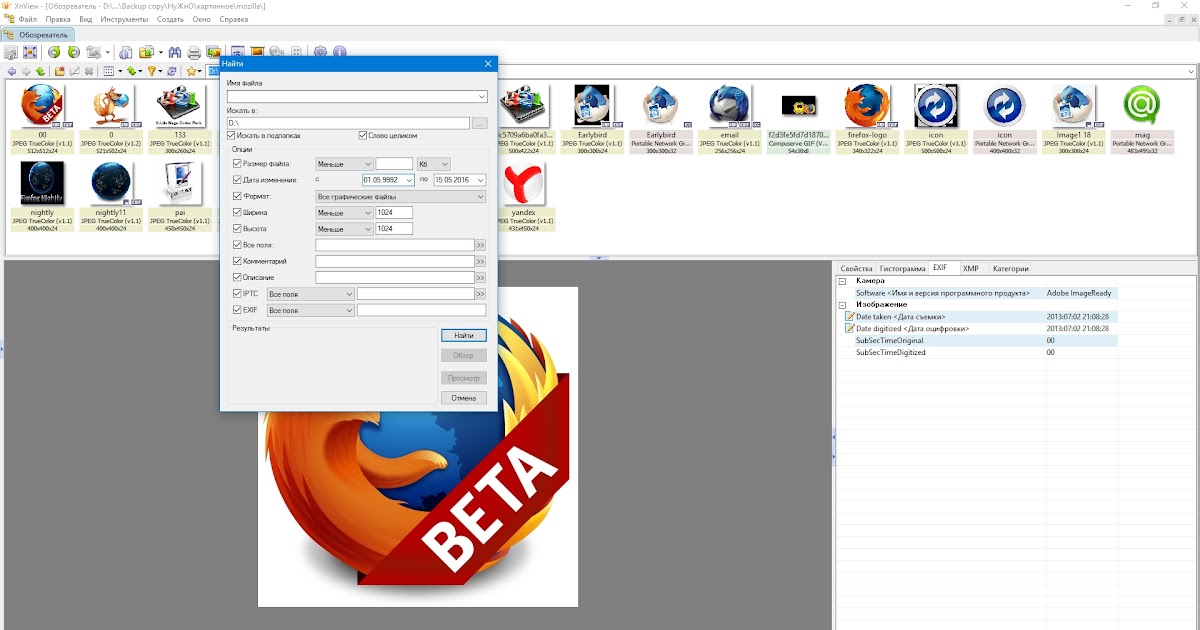Viewport: 1200px width, 630px height.
Task: Open the 'Справка' menu
Action: click(233, 19)
